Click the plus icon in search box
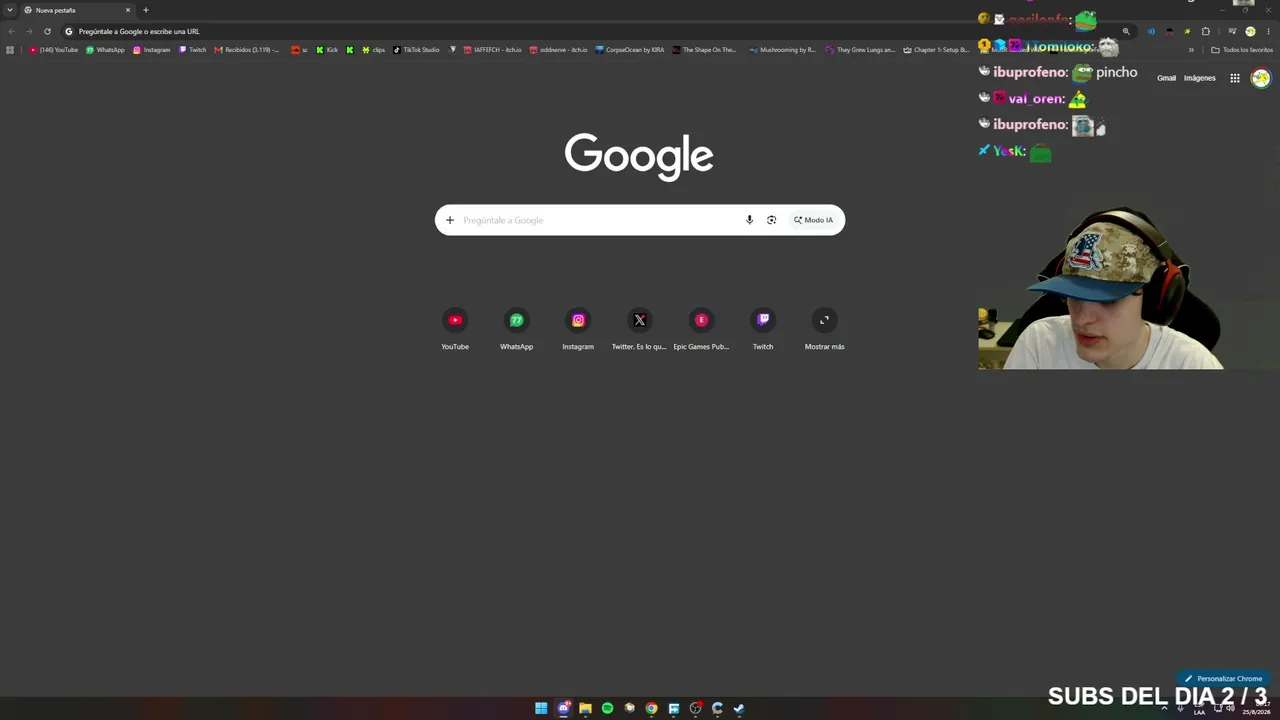1280x720 pixels. (x=450, y=220)
